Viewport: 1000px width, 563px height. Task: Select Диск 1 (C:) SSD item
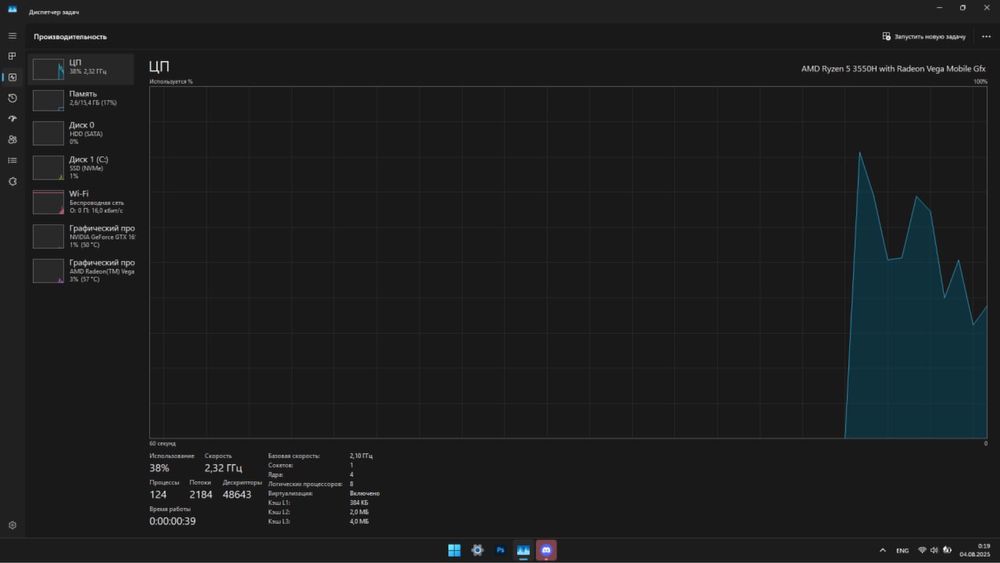pyautogui.click(x=81, y=168)
